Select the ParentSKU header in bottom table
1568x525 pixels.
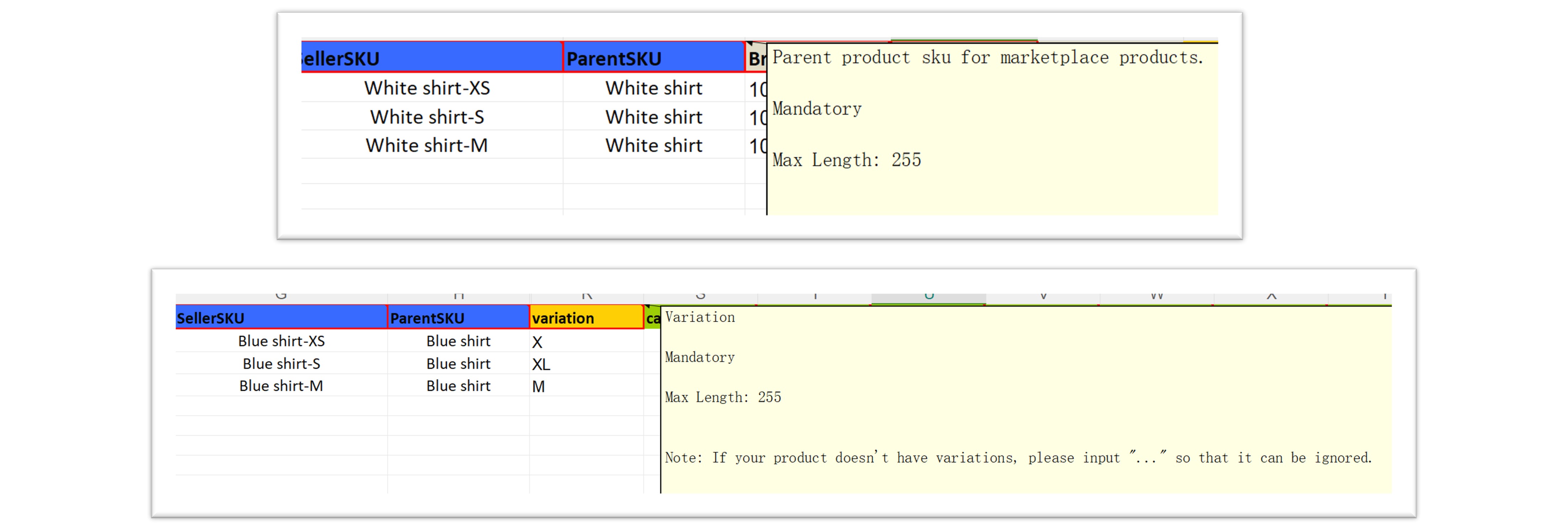458,317
